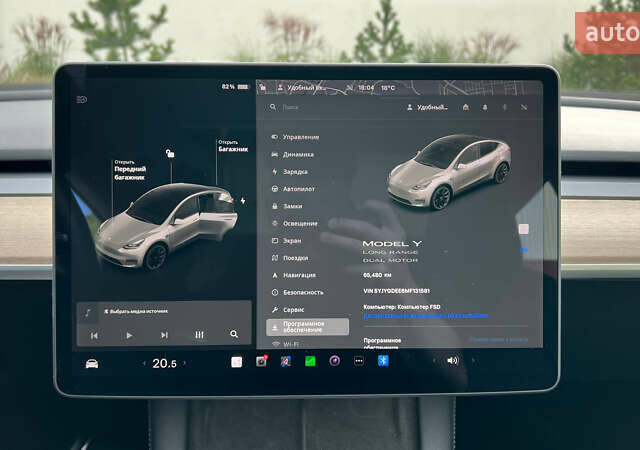Open the navigation maps app icon
640x450 pixels.
pos(286,361)
